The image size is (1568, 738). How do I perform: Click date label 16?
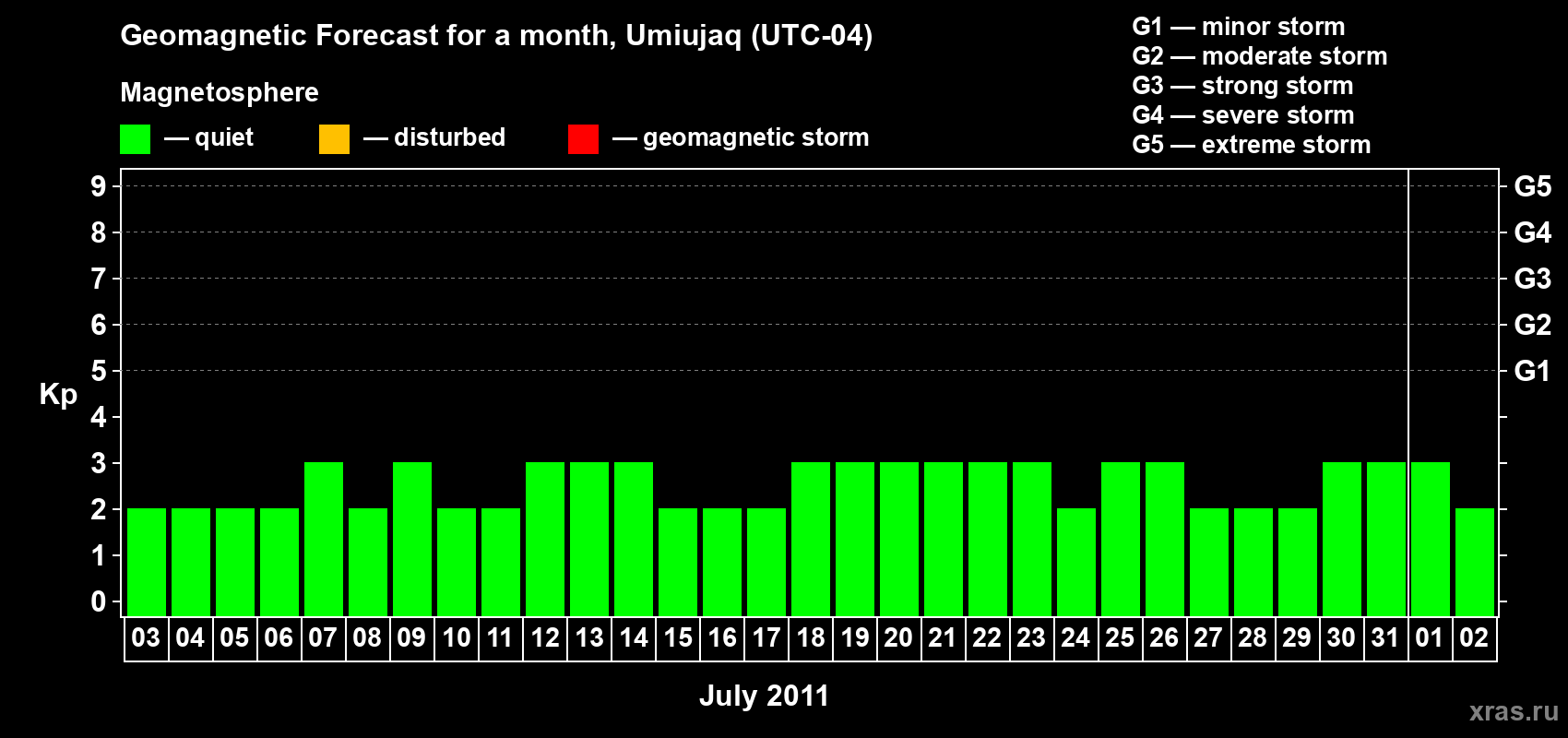(721, 637)
